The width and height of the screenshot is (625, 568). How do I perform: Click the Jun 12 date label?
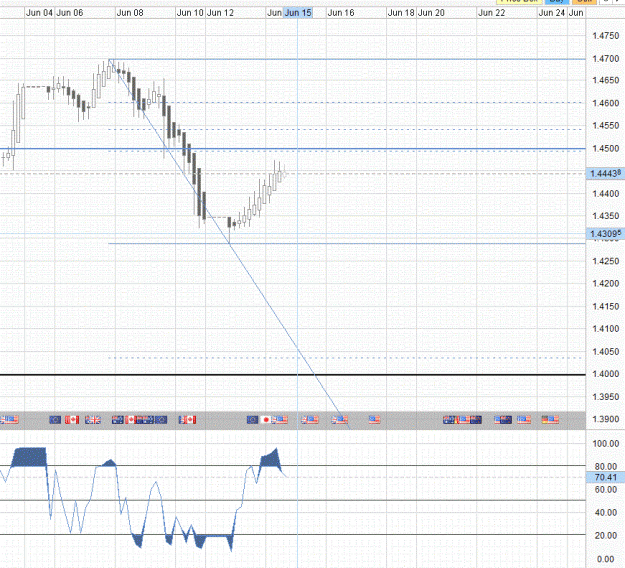point(220,13)
